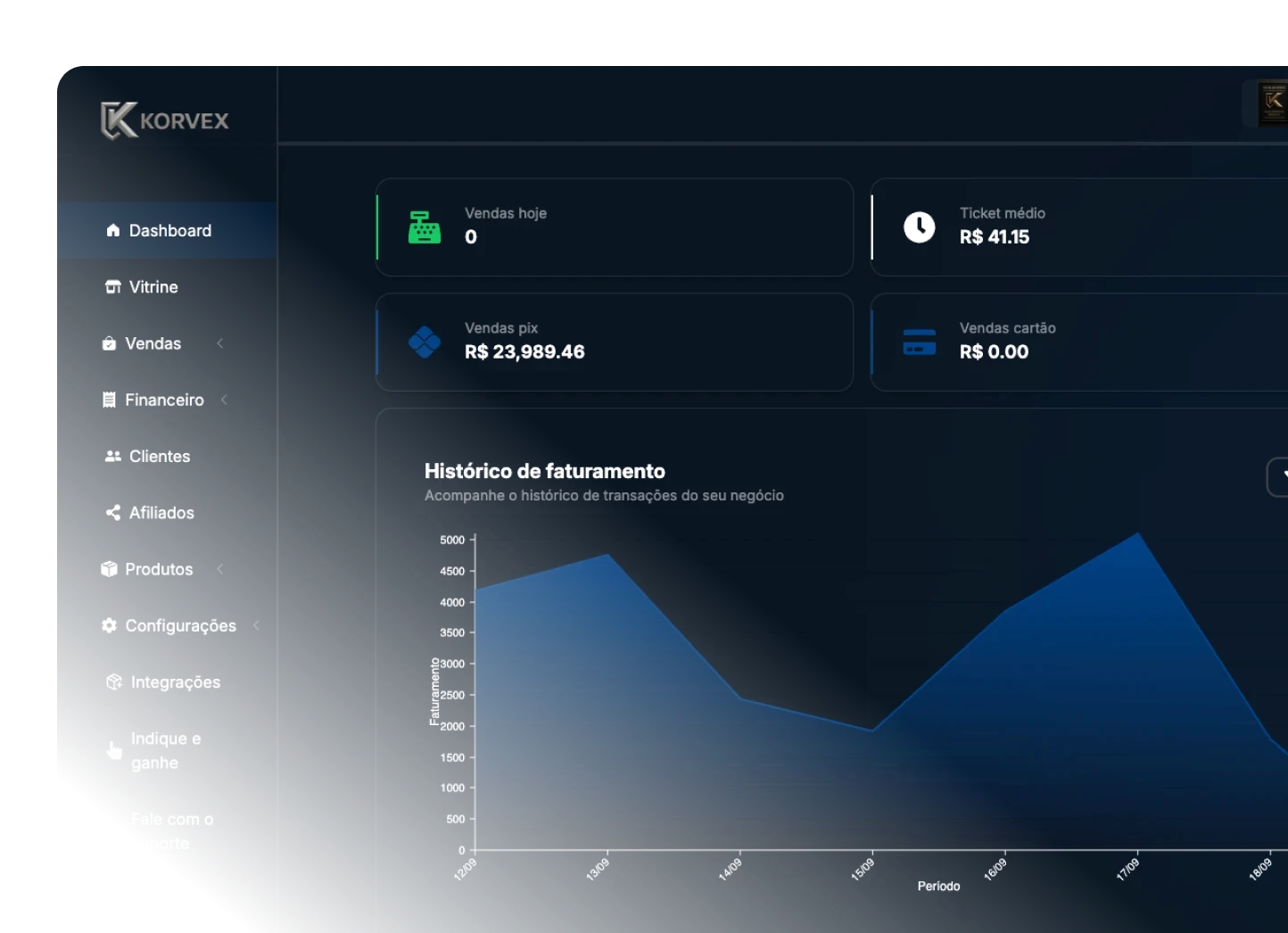Expand the Produtos submenu chevron
The image size is (1288, 933).
pos(220,569)
